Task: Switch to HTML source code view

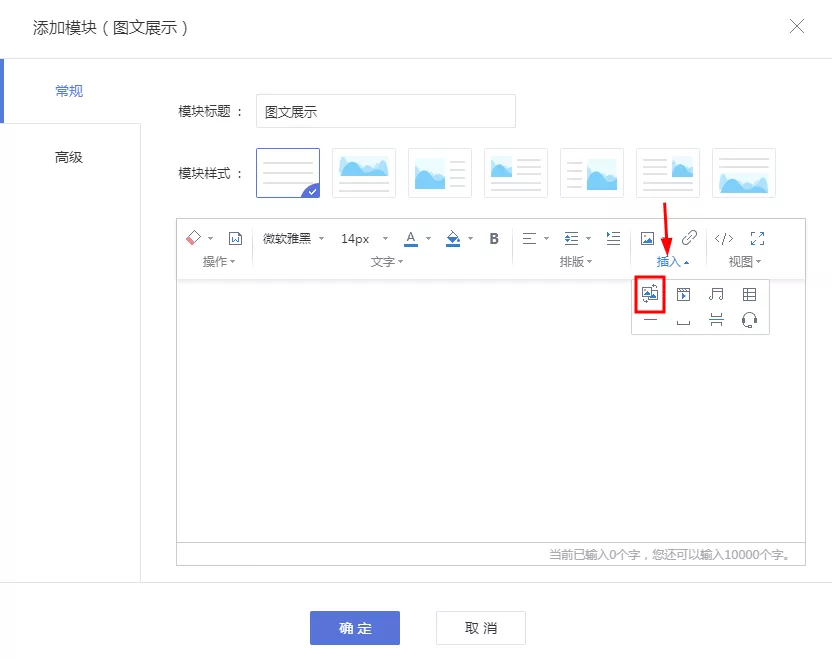Action: (724, 238)
